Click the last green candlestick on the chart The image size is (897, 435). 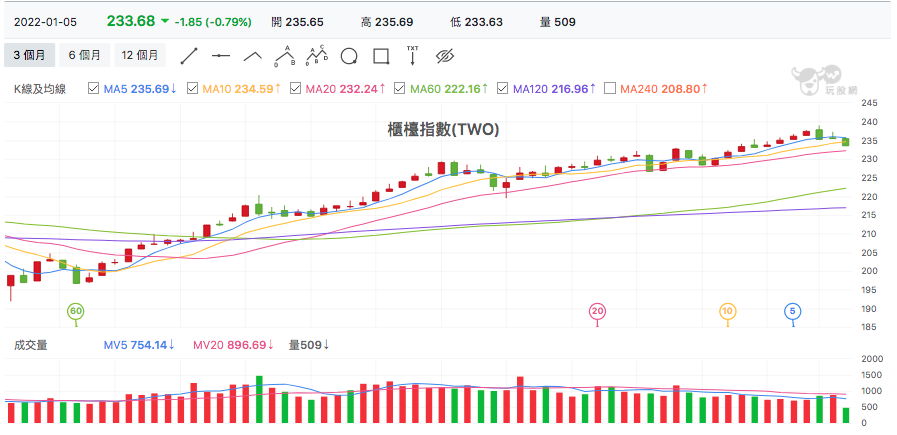[846, 141]
